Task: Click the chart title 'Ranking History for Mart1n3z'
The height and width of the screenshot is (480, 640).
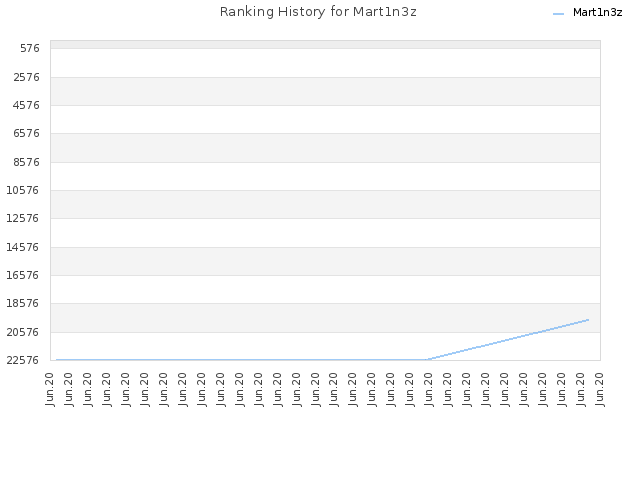Action: [318, 12]
